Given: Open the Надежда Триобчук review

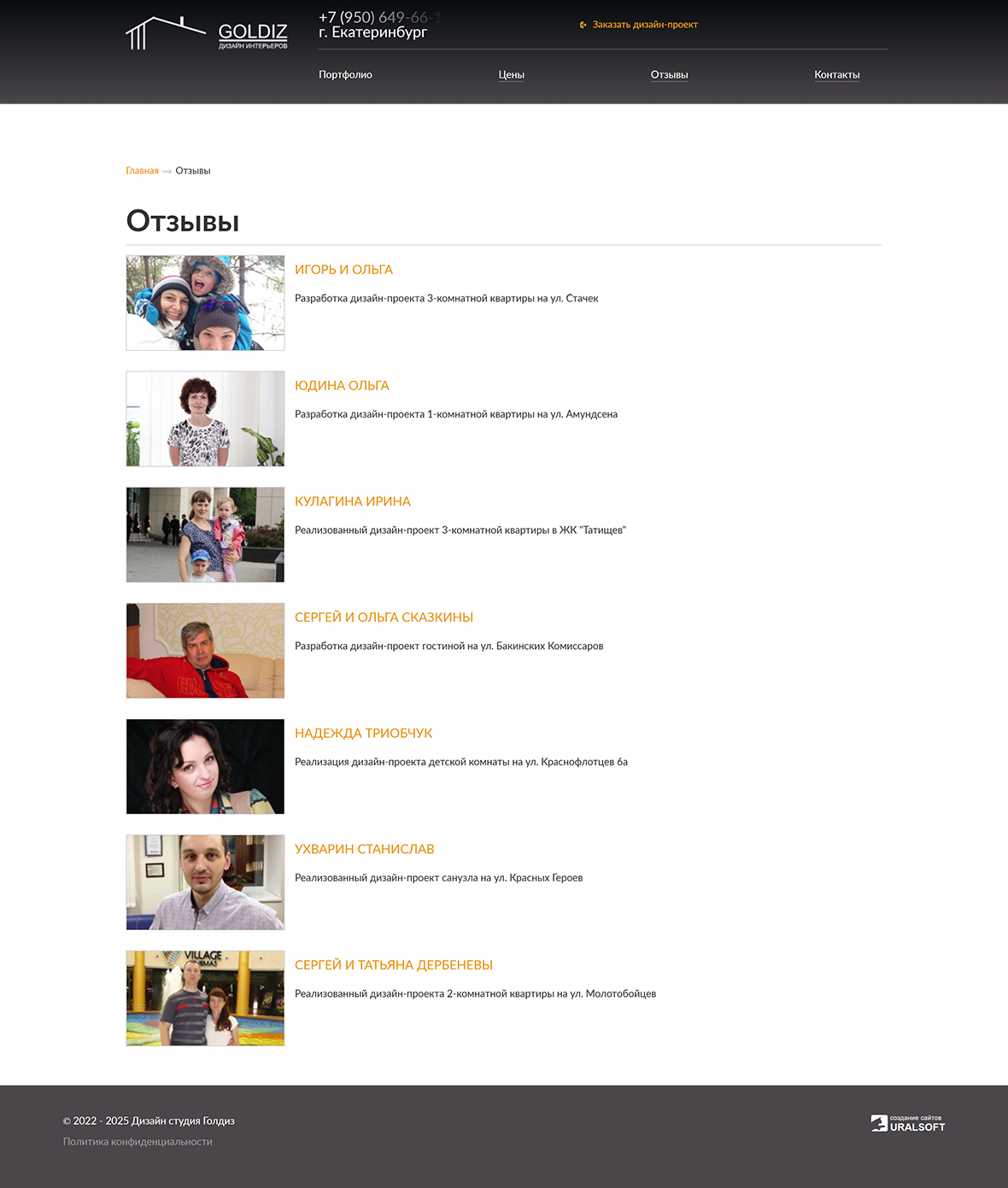Looking at the screenshot, I should (363, 734).
